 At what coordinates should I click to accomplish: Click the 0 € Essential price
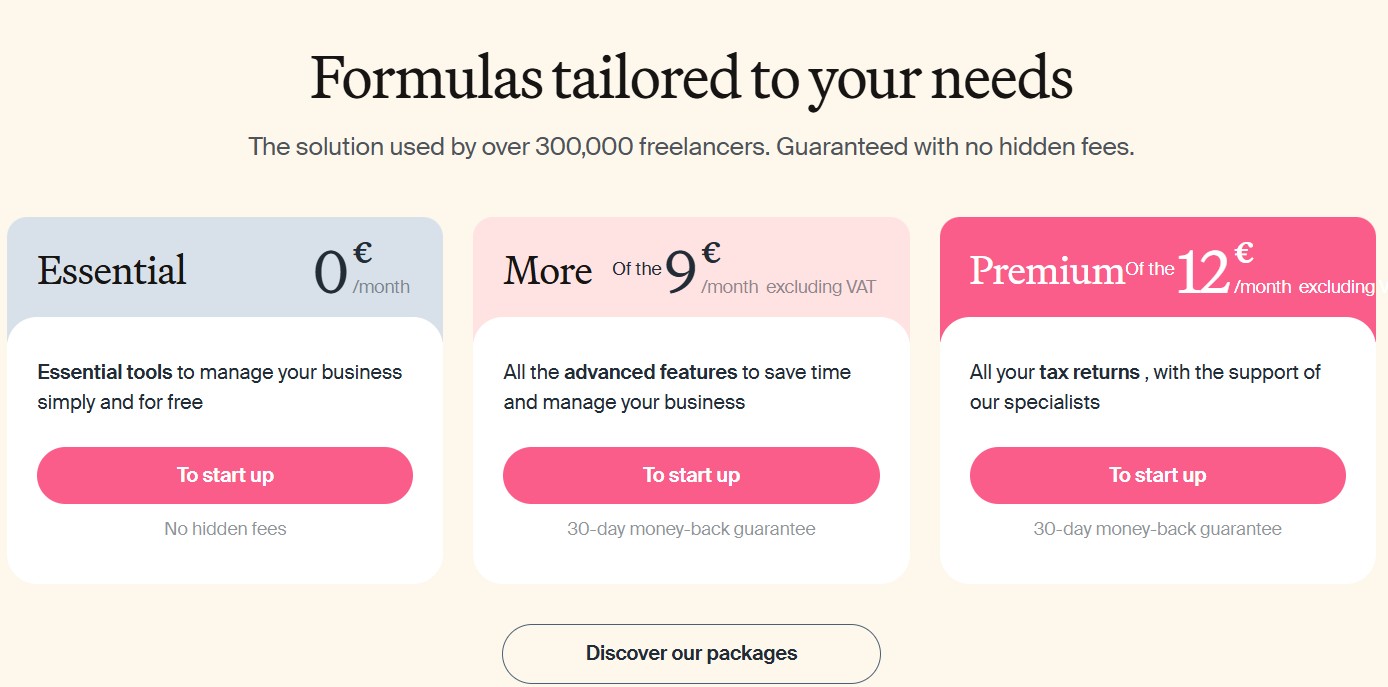[x=333, y=272]
